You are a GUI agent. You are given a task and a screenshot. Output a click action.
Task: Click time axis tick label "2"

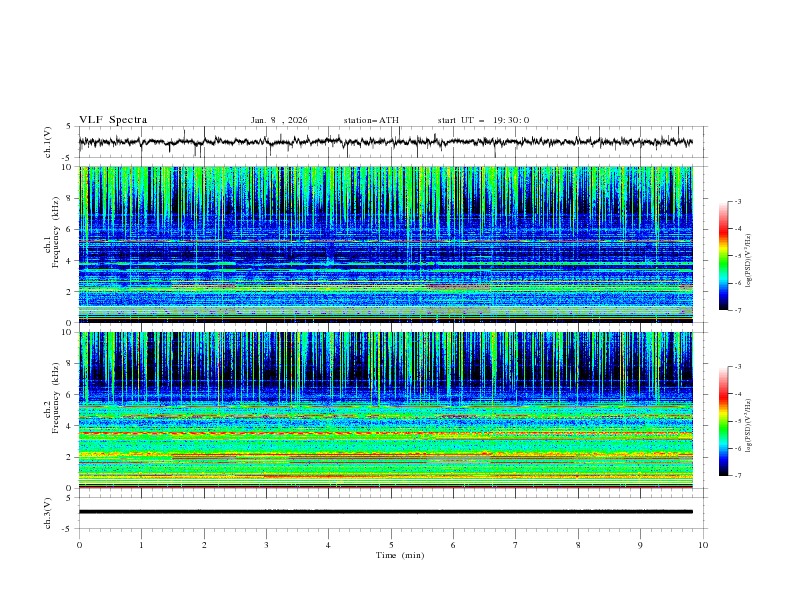(x=204, y=545)
